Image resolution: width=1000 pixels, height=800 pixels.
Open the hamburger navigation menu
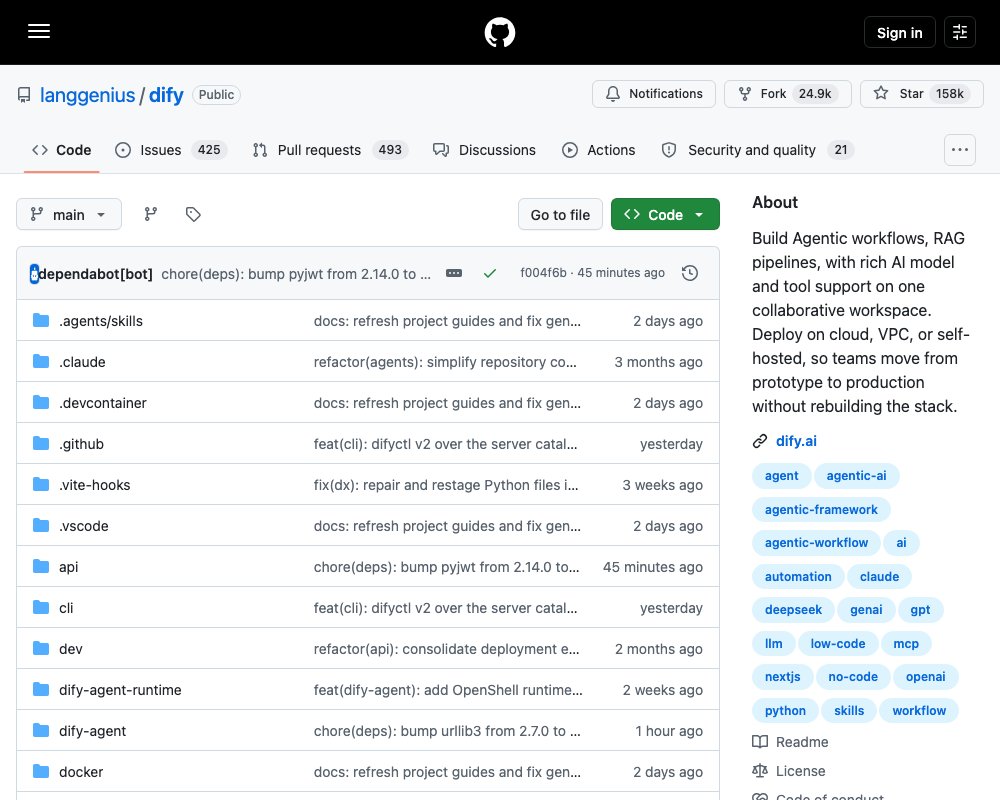pyautogui.click(x=39, y=31)
